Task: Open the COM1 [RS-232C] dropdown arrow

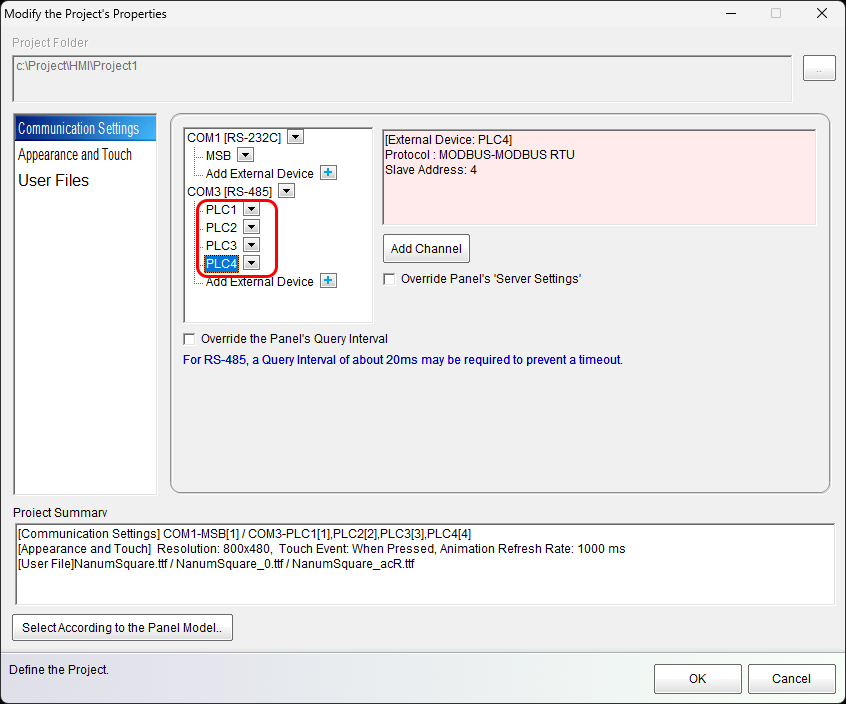Action: 295,137
